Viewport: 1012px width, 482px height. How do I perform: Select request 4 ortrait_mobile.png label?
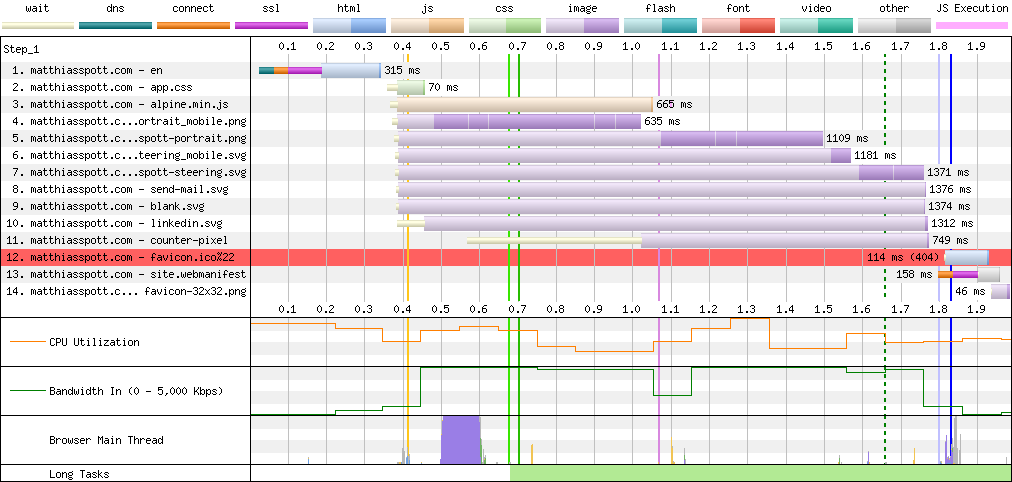coord(129,121)
